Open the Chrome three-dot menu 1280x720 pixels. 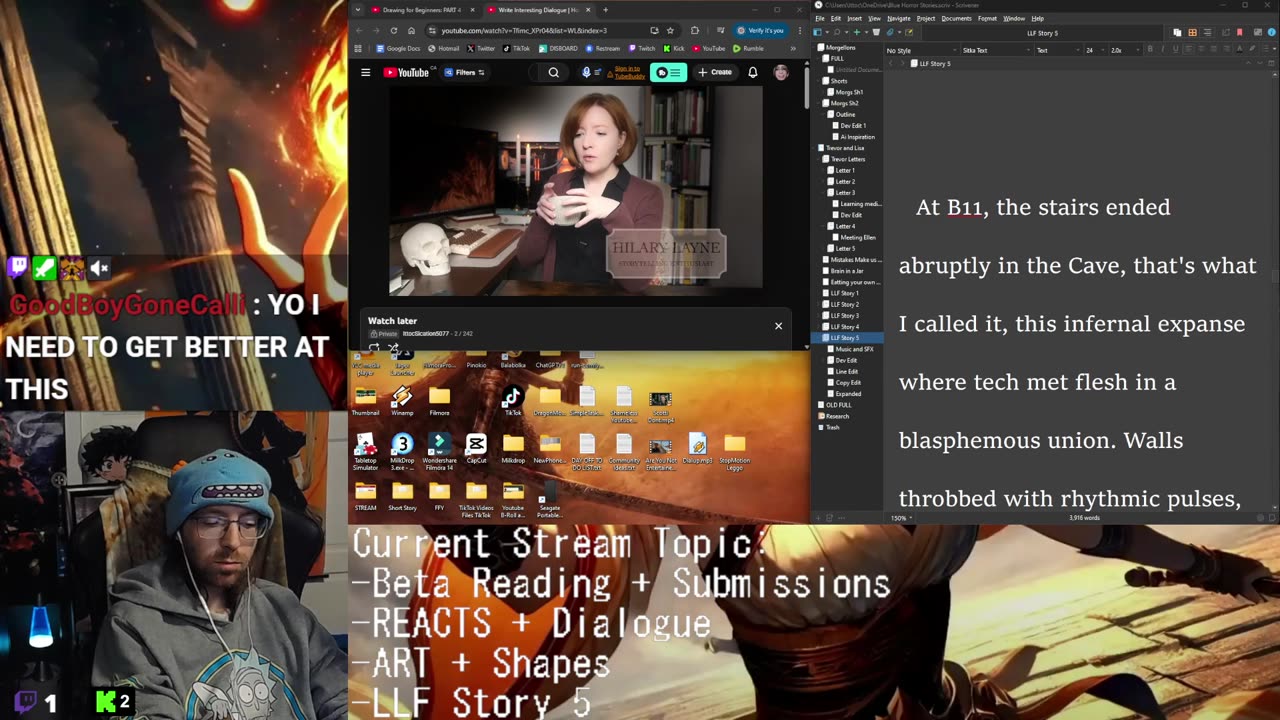point(799,30)
